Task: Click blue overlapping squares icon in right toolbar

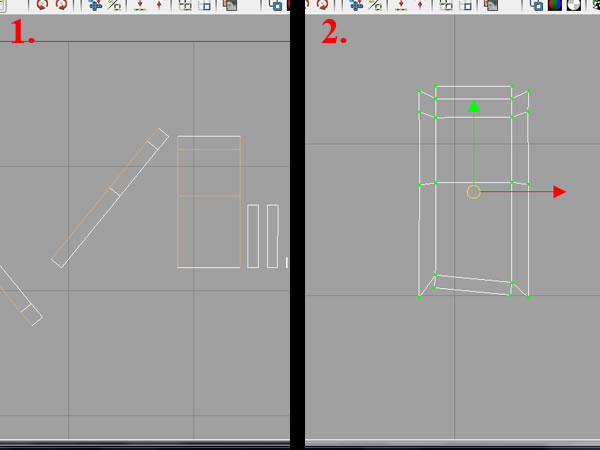Action: 536,5
